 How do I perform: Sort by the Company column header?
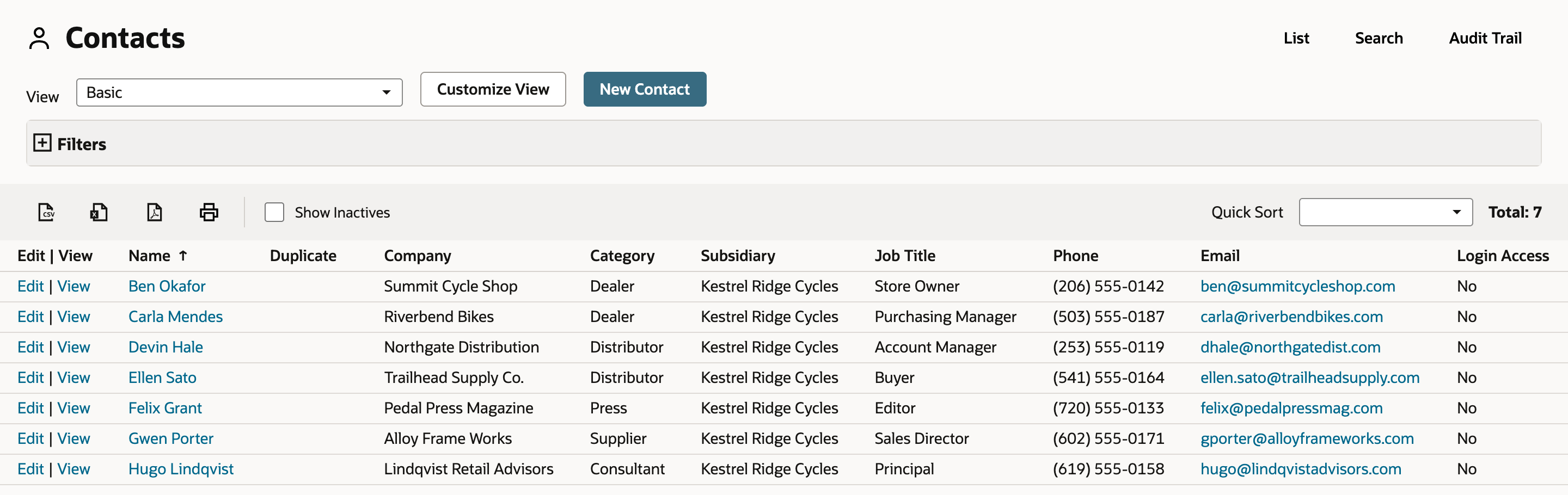(417, 256)
